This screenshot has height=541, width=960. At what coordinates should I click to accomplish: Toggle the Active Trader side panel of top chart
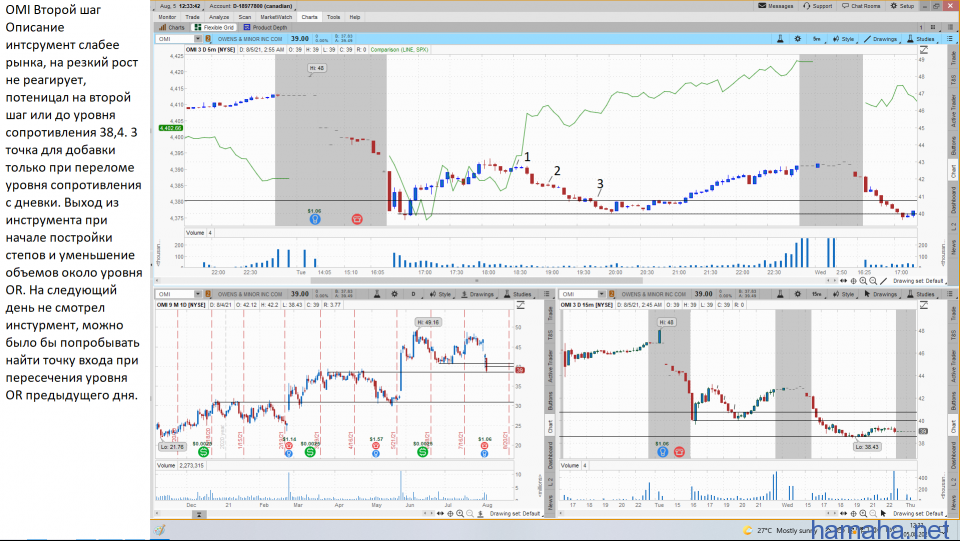tap(953, 111)
